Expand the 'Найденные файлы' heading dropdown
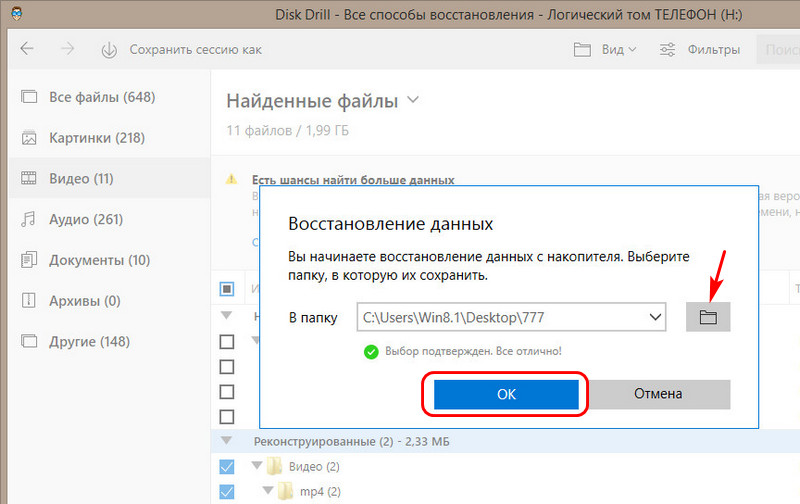 (x=413, y=99)
